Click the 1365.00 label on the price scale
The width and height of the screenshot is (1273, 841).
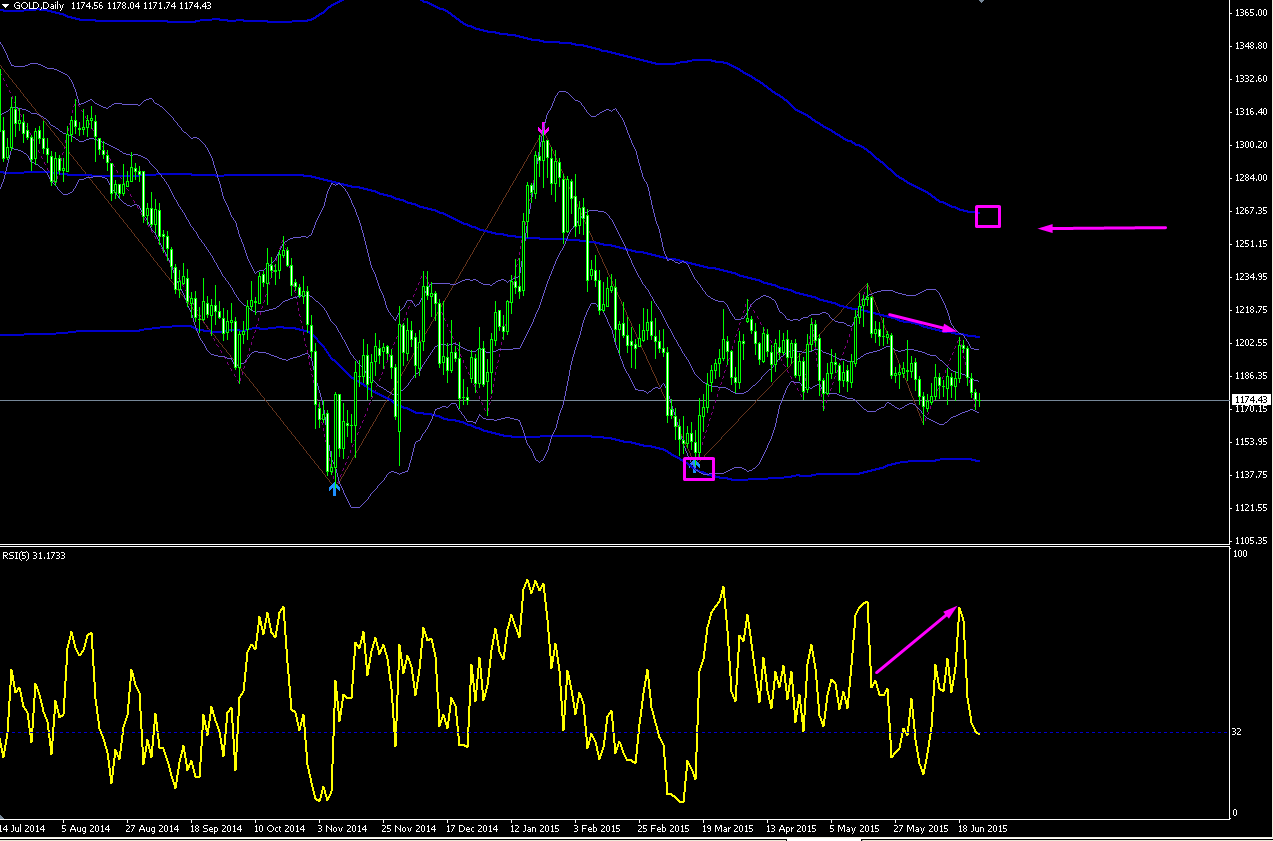(1251, 12)
